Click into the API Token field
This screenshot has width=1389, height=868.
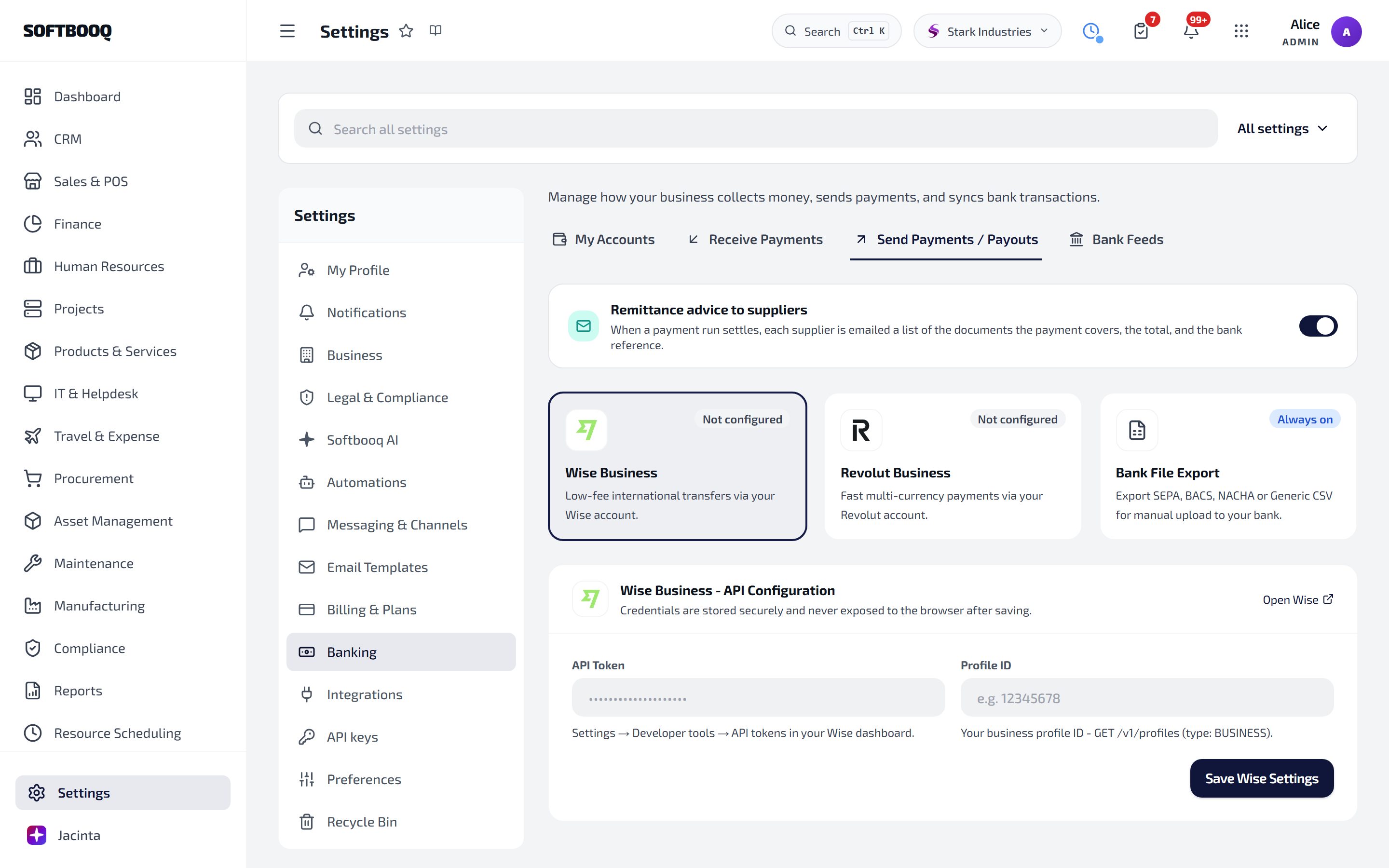[758, 698]
